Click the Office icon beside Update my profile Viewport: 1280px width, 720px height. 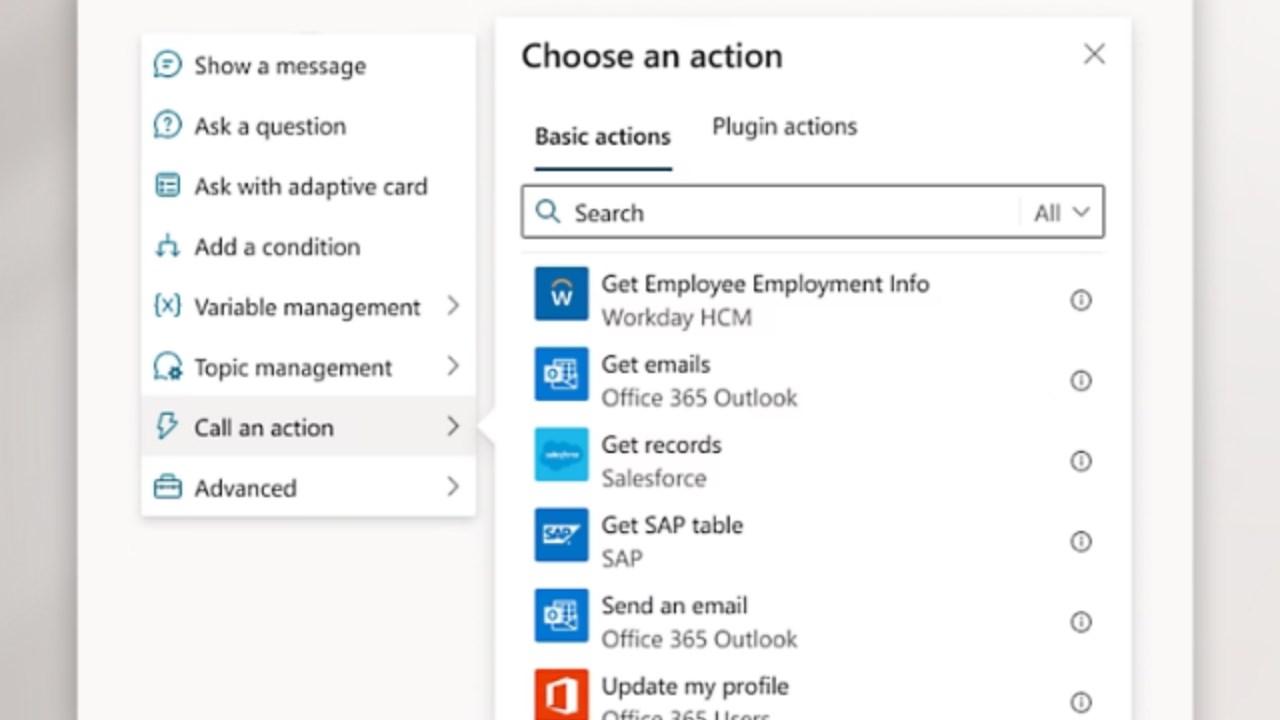pyautogui.click(x=561, y=695)
